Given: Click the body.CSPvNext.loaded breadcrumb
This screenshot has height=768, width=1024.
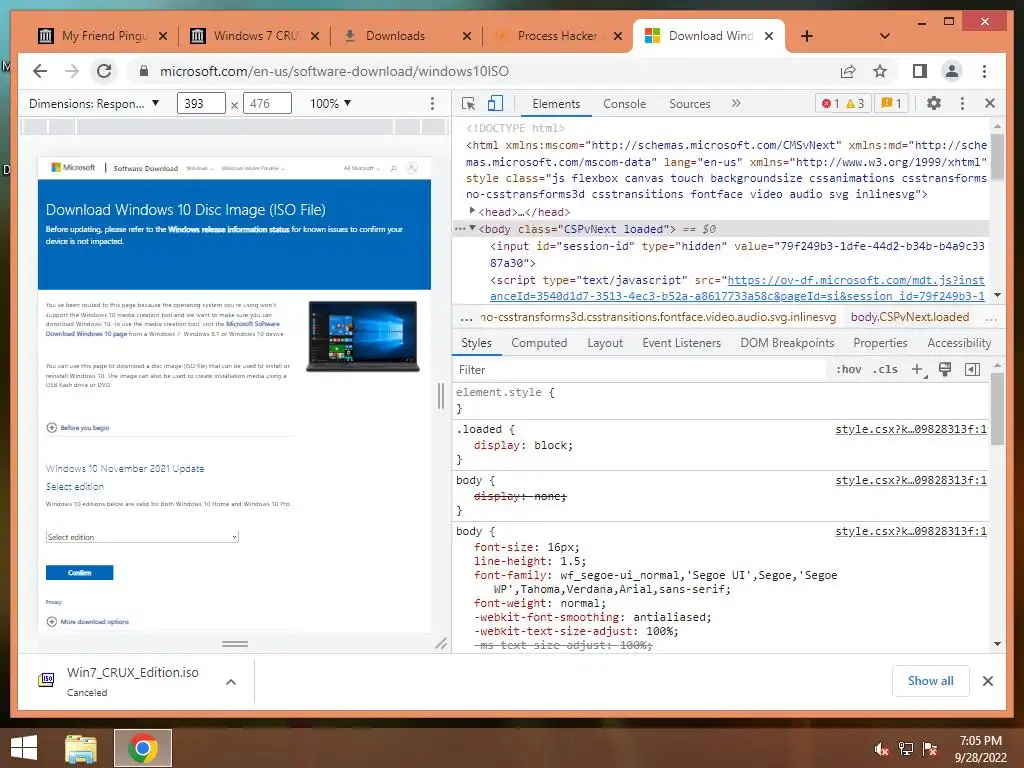Looking at the screenshot, I should pos(910,317).
